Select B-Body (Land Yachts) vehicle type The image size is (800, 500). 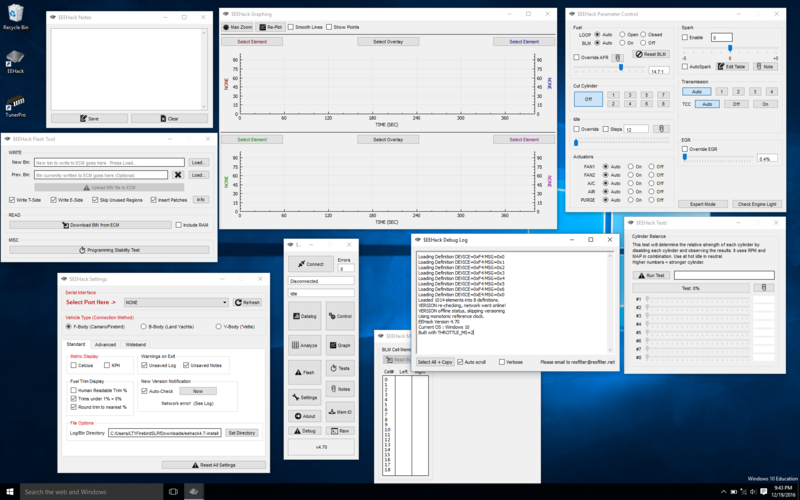tap(142, 326)
